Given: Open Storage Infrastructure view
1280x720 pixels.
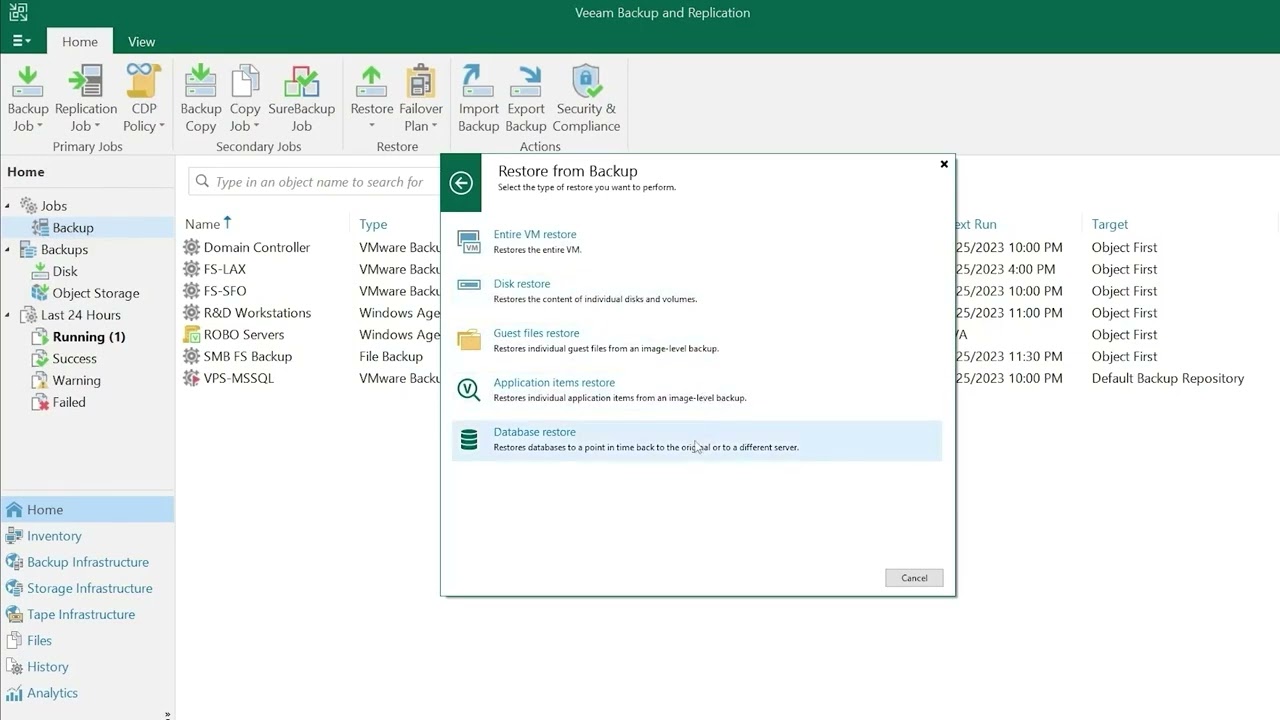Looking at the screenshot, I should click(x=90, y=588).
